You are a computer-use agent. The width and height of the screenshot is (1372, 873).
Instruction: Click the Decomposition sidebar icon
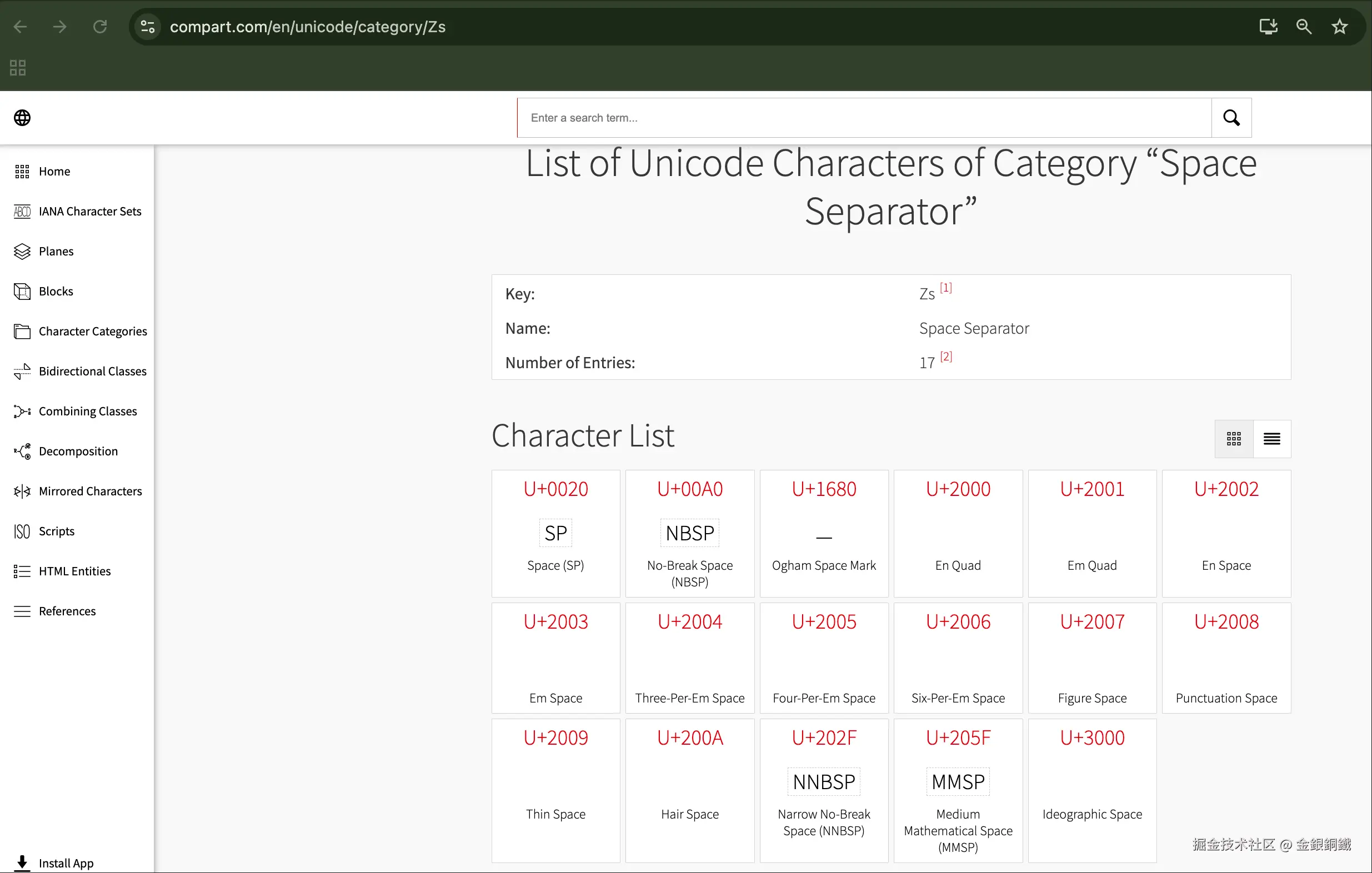[22, 451]
